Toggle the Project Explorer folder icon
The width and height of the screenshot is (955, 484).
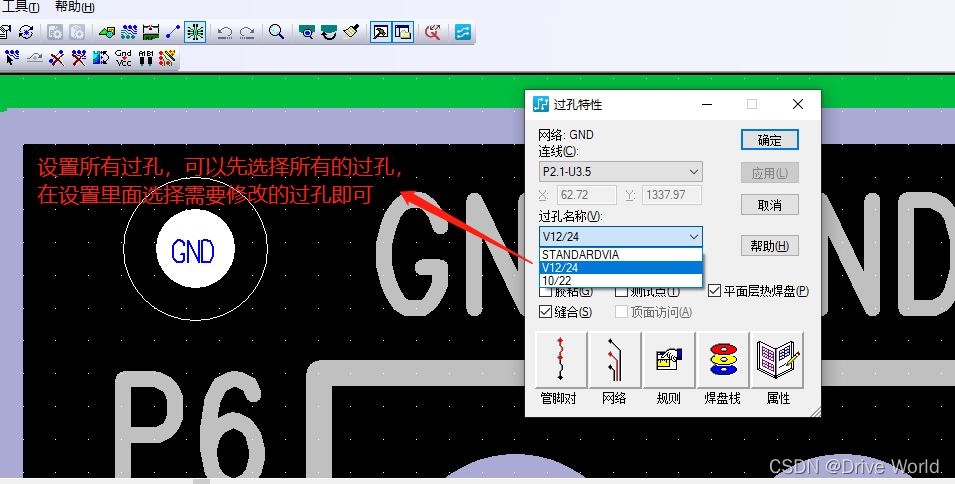pos(403,32)
